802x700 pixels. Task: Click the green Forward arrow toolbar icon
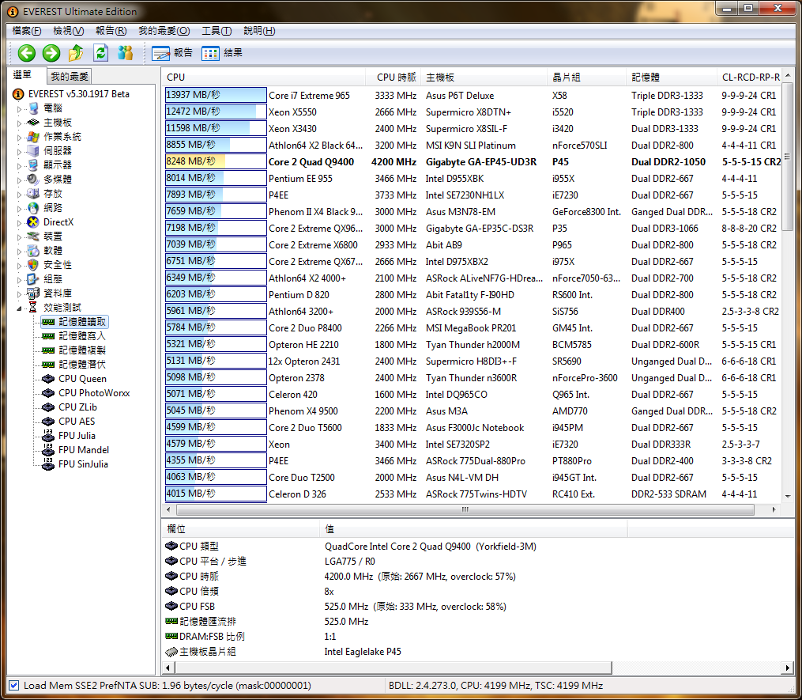tap(51, 53)
